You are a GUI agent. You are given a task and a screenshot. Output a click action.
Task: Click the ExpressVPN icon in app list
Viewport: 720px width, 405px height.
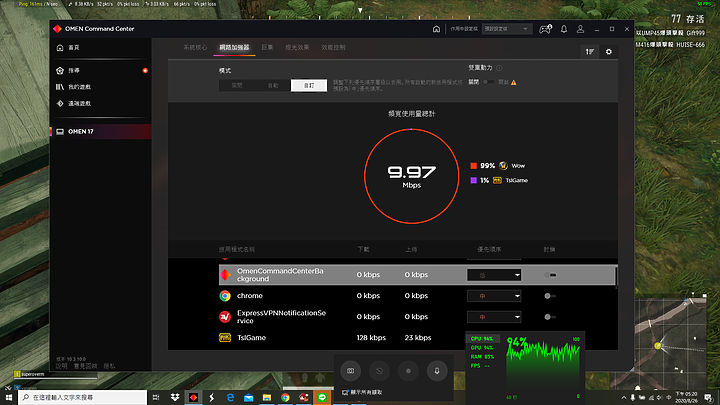click(225, 317)
